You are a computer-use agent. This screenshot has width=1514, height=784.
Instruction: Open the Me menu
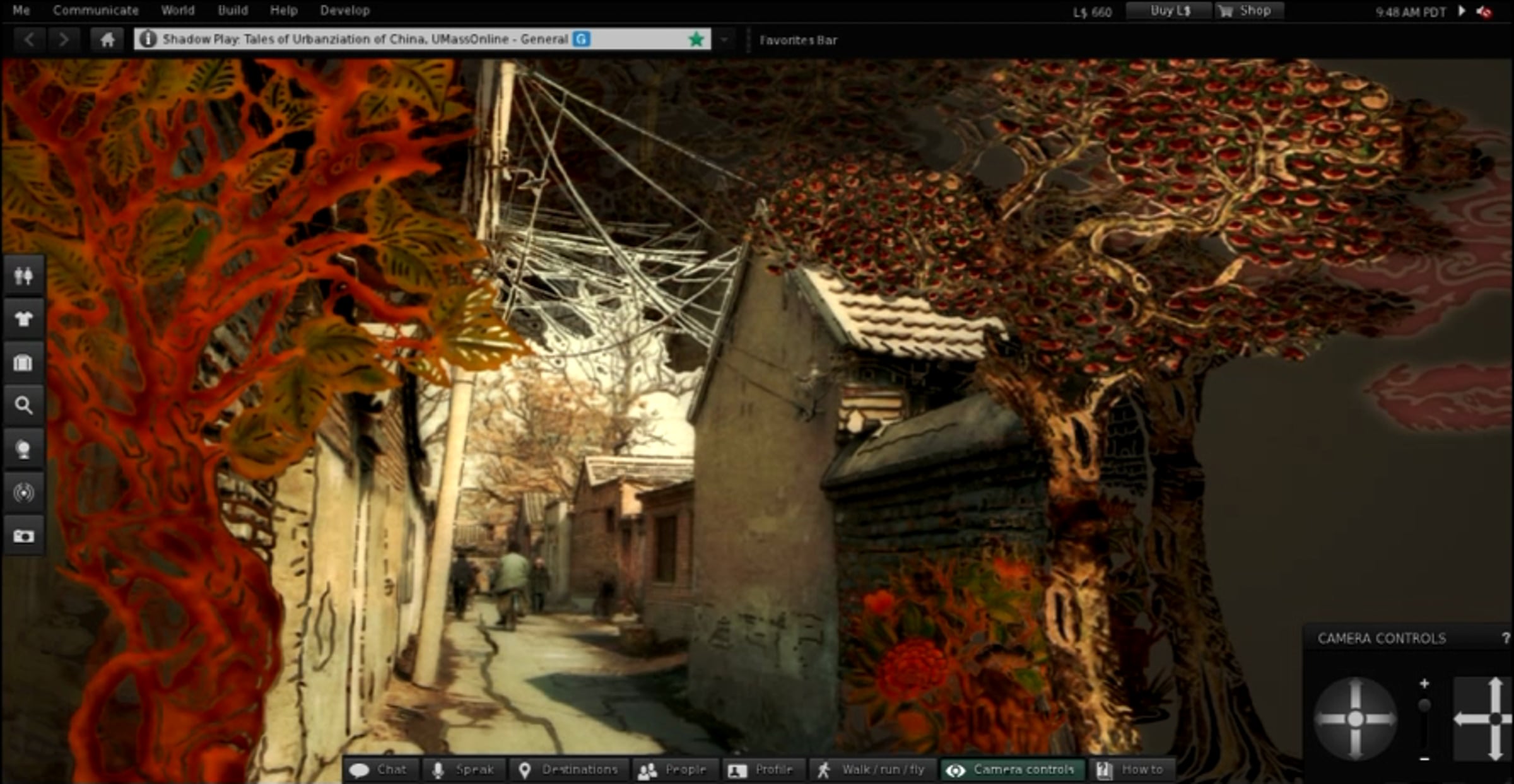[x=21, y=10]
